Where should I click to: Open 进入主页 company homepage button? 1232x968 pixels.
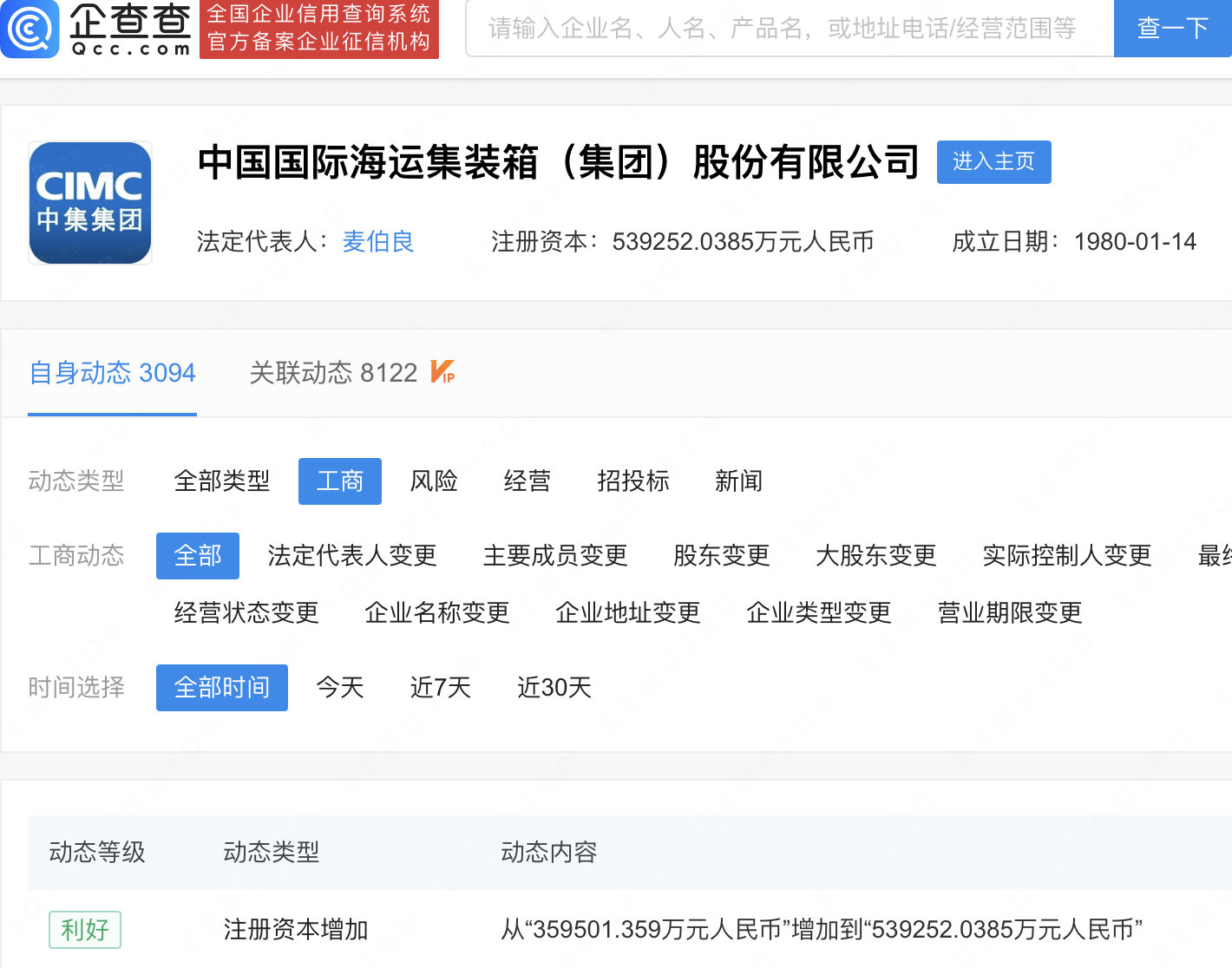(x=994, y=162)
